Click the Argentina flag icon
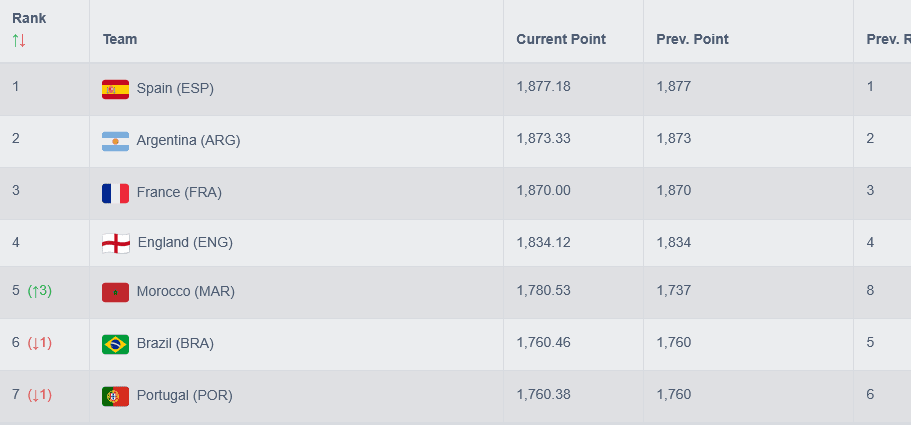 coord(115,141)
